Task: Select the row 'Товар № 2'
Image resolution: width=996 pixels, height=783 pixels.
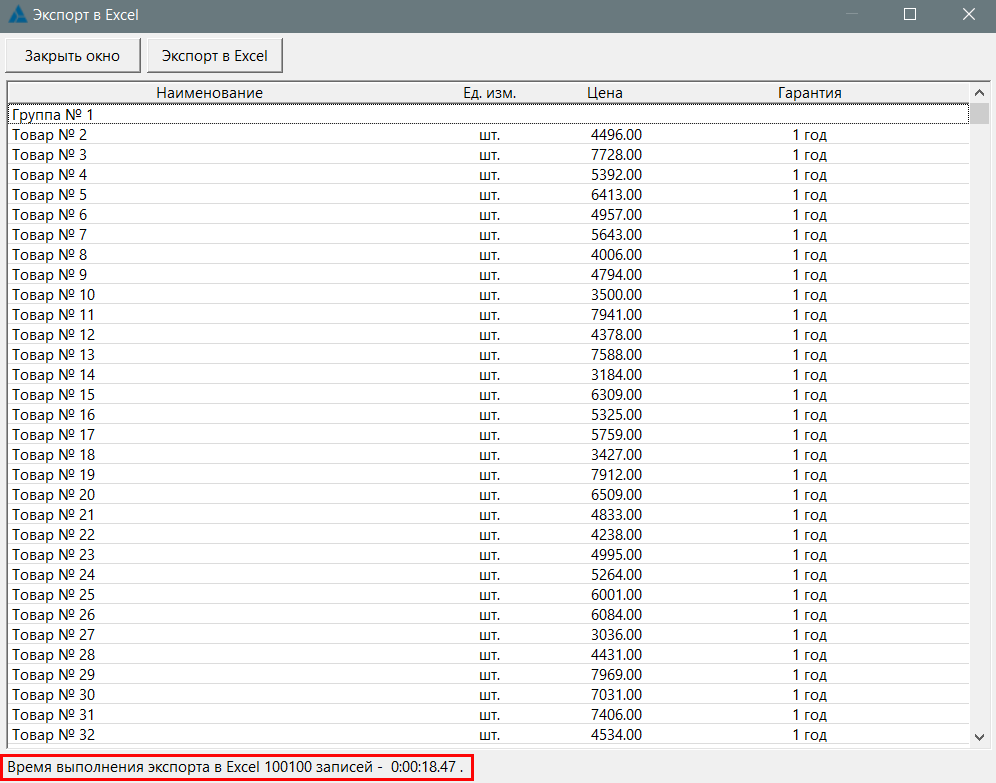Action: (50, 135)
